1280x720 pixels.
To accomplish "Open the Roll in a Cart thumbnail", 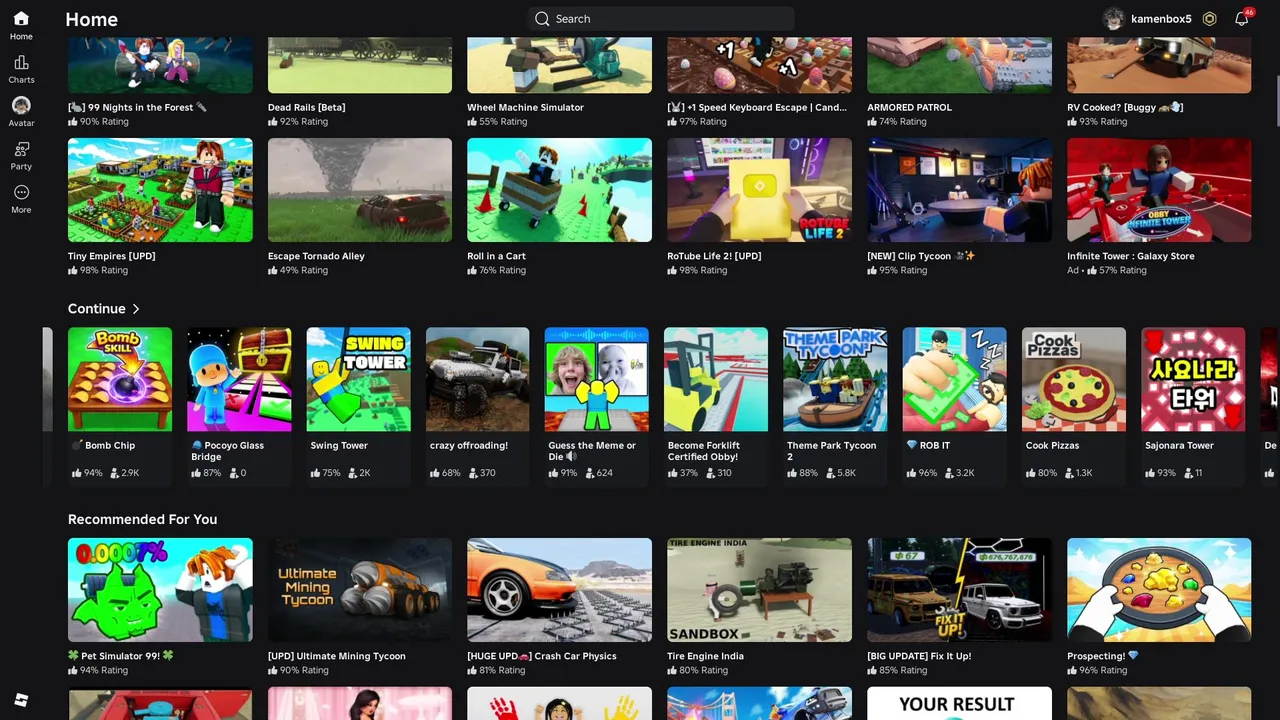I will (559, 190).
